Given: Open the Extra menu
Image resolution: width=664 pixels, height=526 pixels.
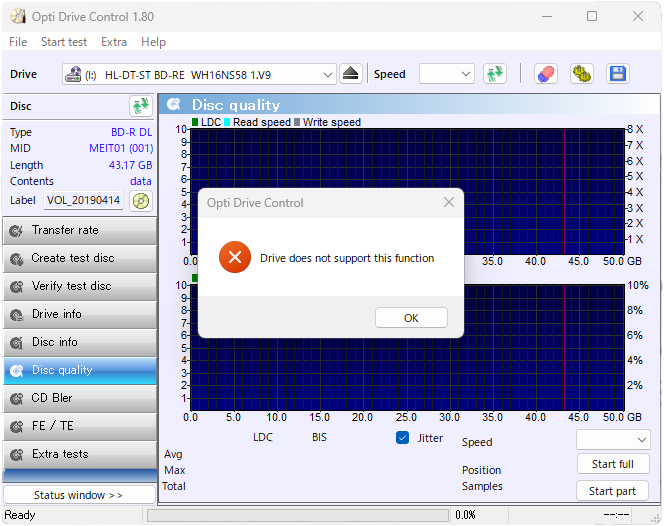Looking at the screenshot, I should point(114,42).
